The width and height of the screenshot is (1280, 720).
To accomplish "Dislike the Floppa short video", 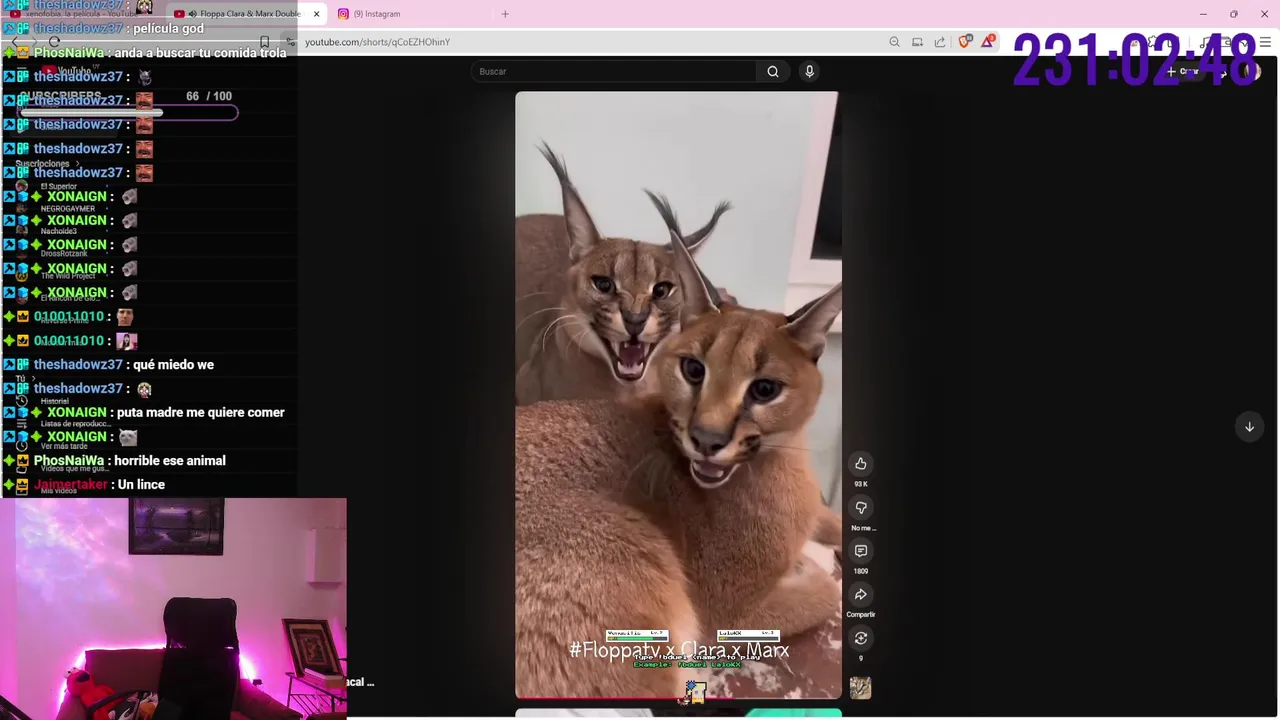I will click(860, 508).
